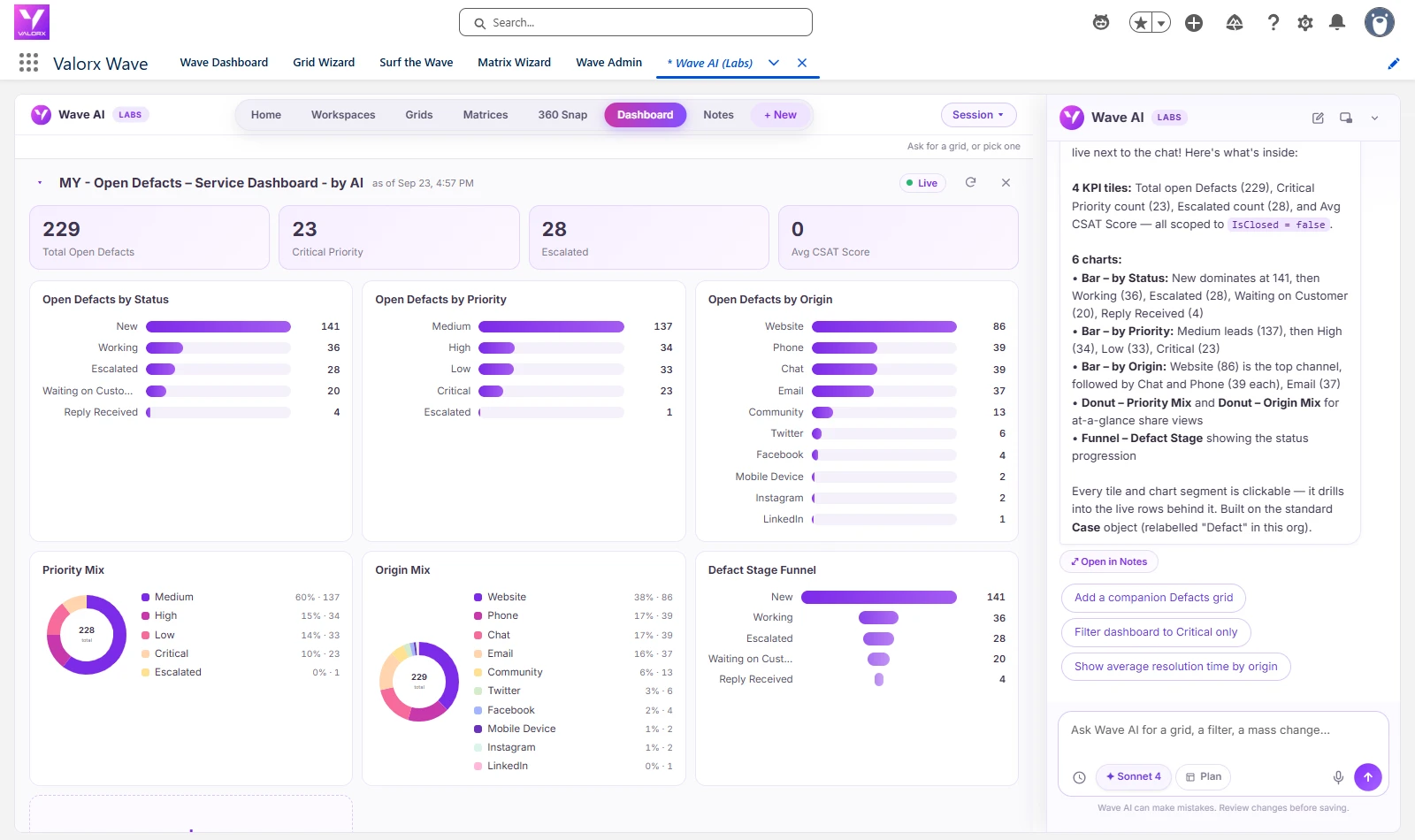The width and height of the screenshot is (1415, 840).
Task: Collapse the MY - Open Defacts dashboard header
Action: pyautogui.click(x=40, y=183)
